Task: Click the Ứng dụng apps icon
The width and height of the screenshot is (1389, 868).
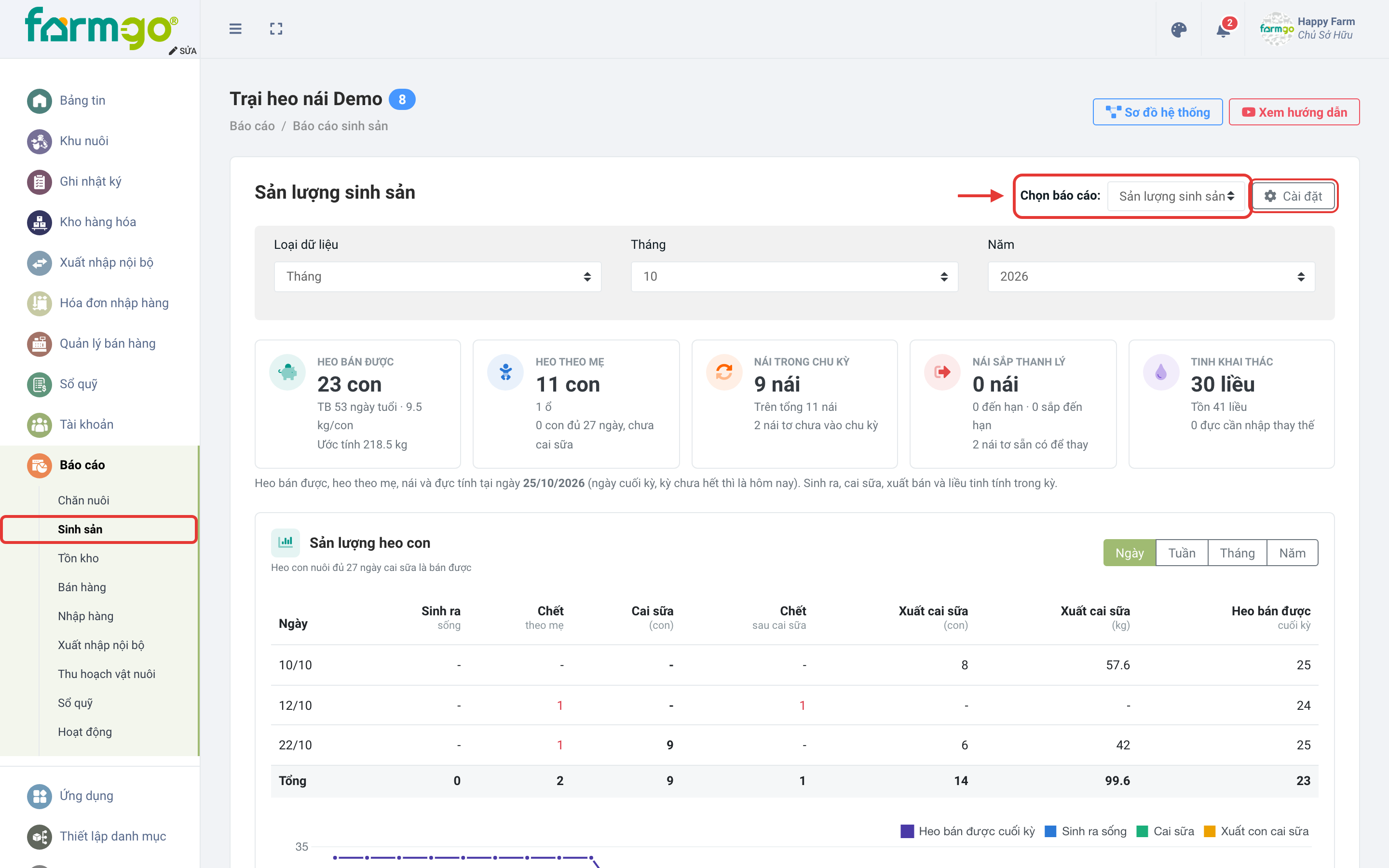Action: pos(39,796)
